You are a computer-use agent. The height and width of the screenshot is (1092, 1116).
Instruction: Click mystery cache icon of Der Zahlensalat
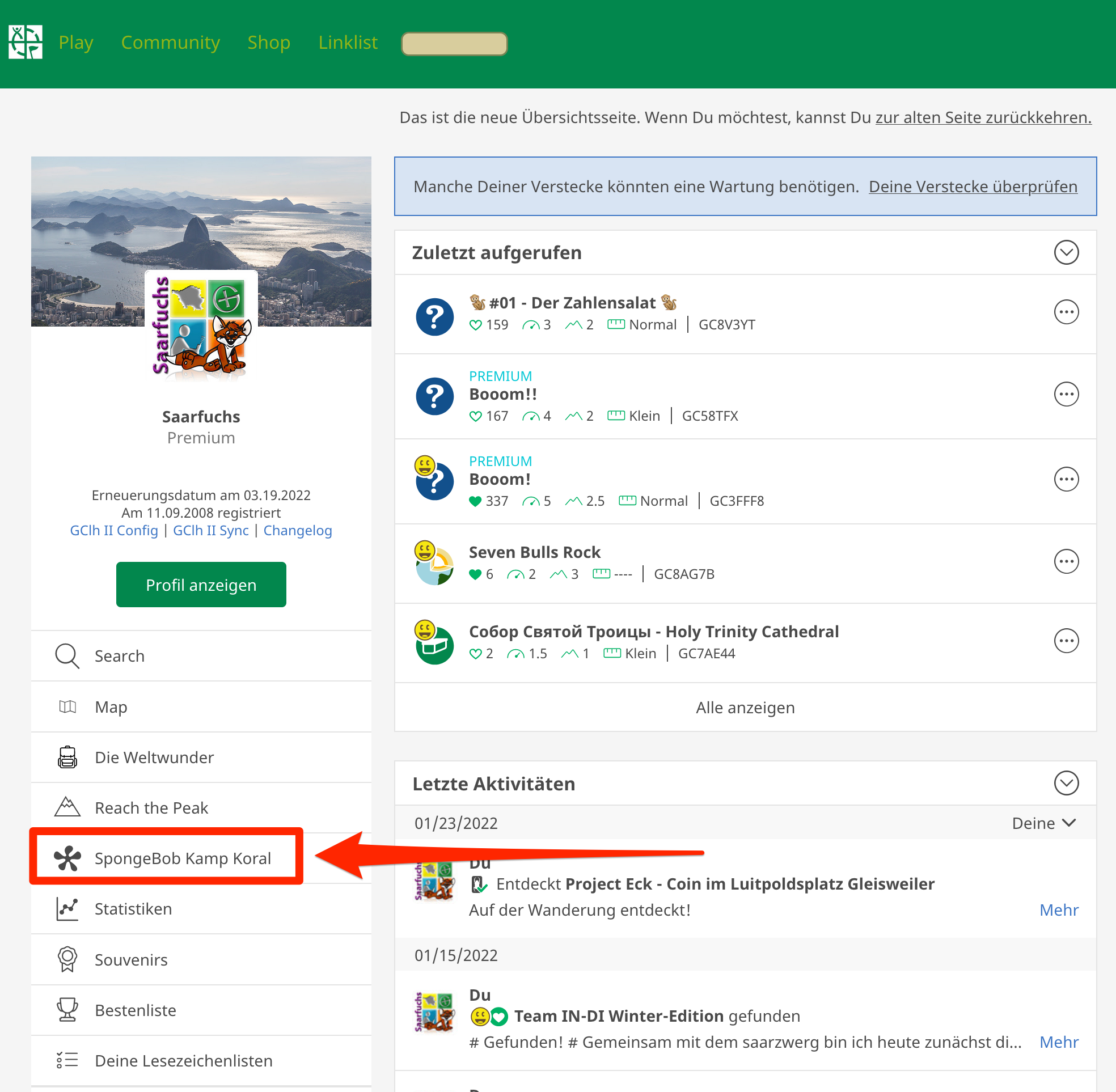435,316
